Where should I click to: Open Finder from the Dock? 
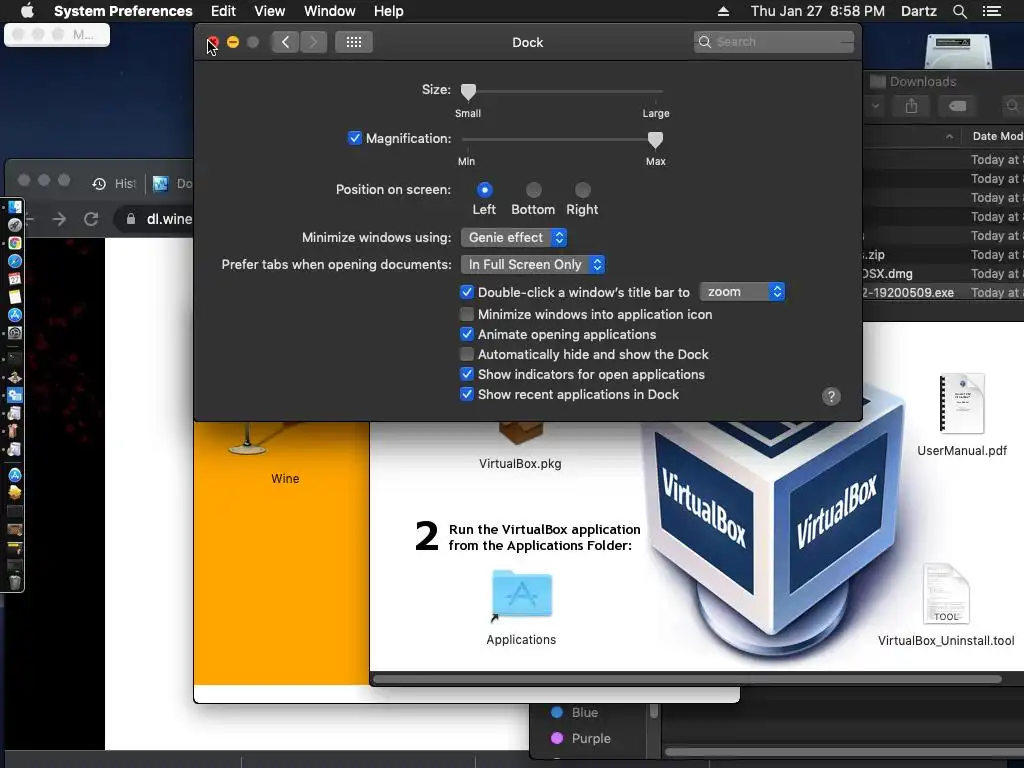[x=14, y=207]
